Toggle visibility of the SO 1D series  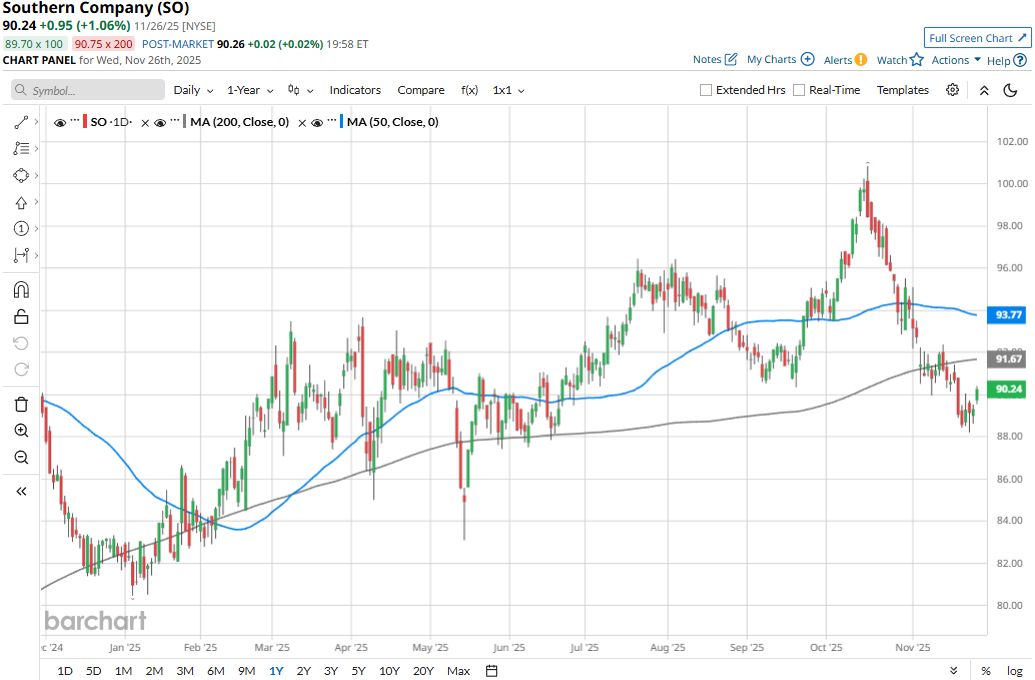pos(60,123)
